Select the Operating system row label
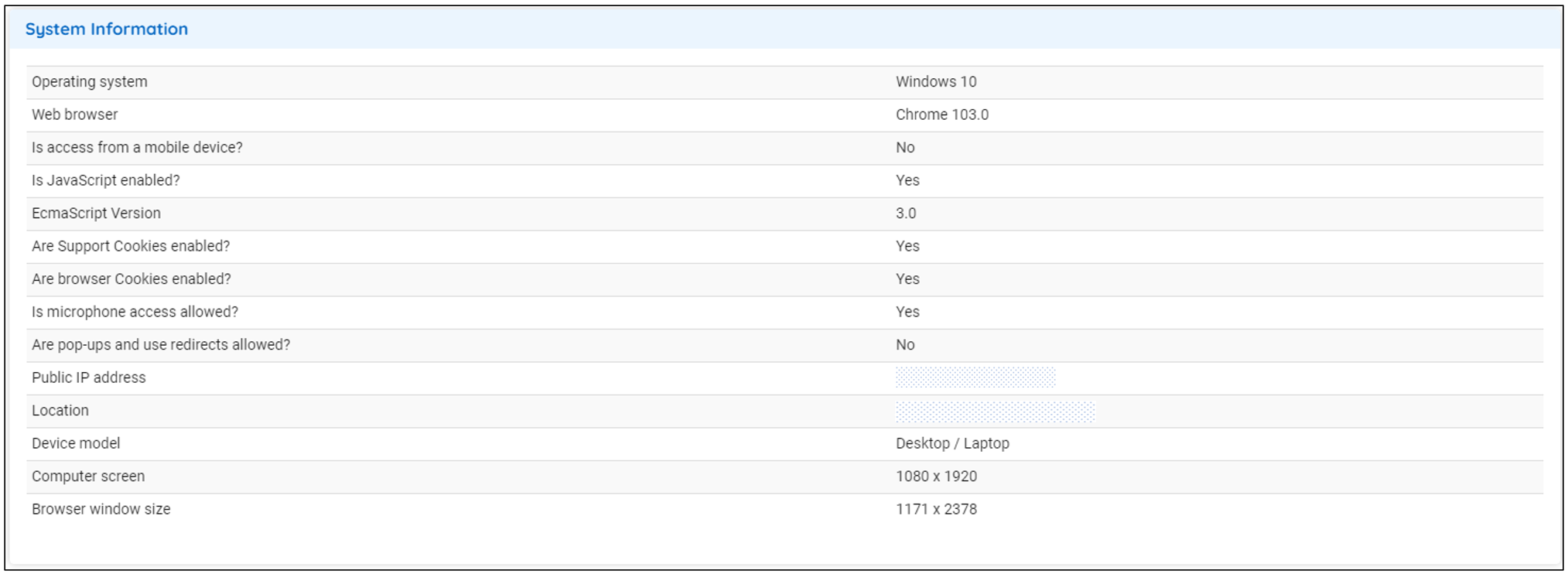 (89, 82)
